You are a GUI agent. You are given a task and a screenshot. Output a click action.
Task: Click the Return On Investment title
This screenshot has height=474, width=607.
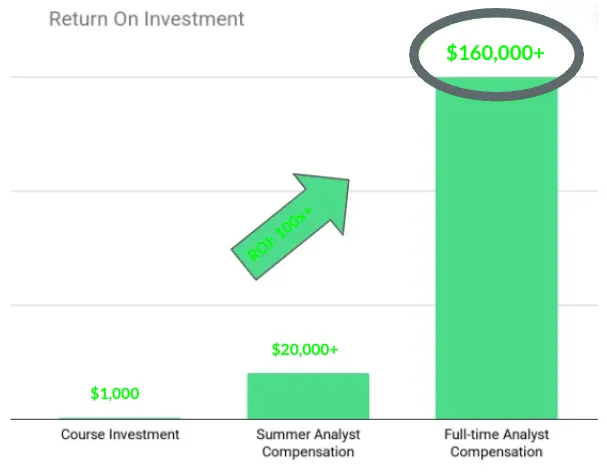coord(147,19)
